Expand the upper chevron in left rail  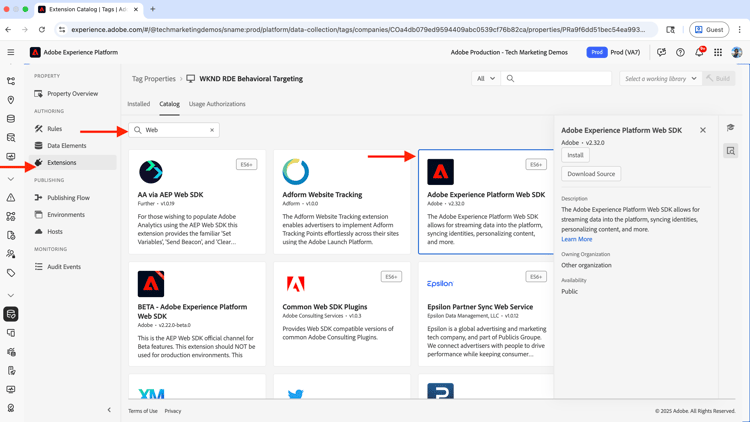[x=11, y=179]
